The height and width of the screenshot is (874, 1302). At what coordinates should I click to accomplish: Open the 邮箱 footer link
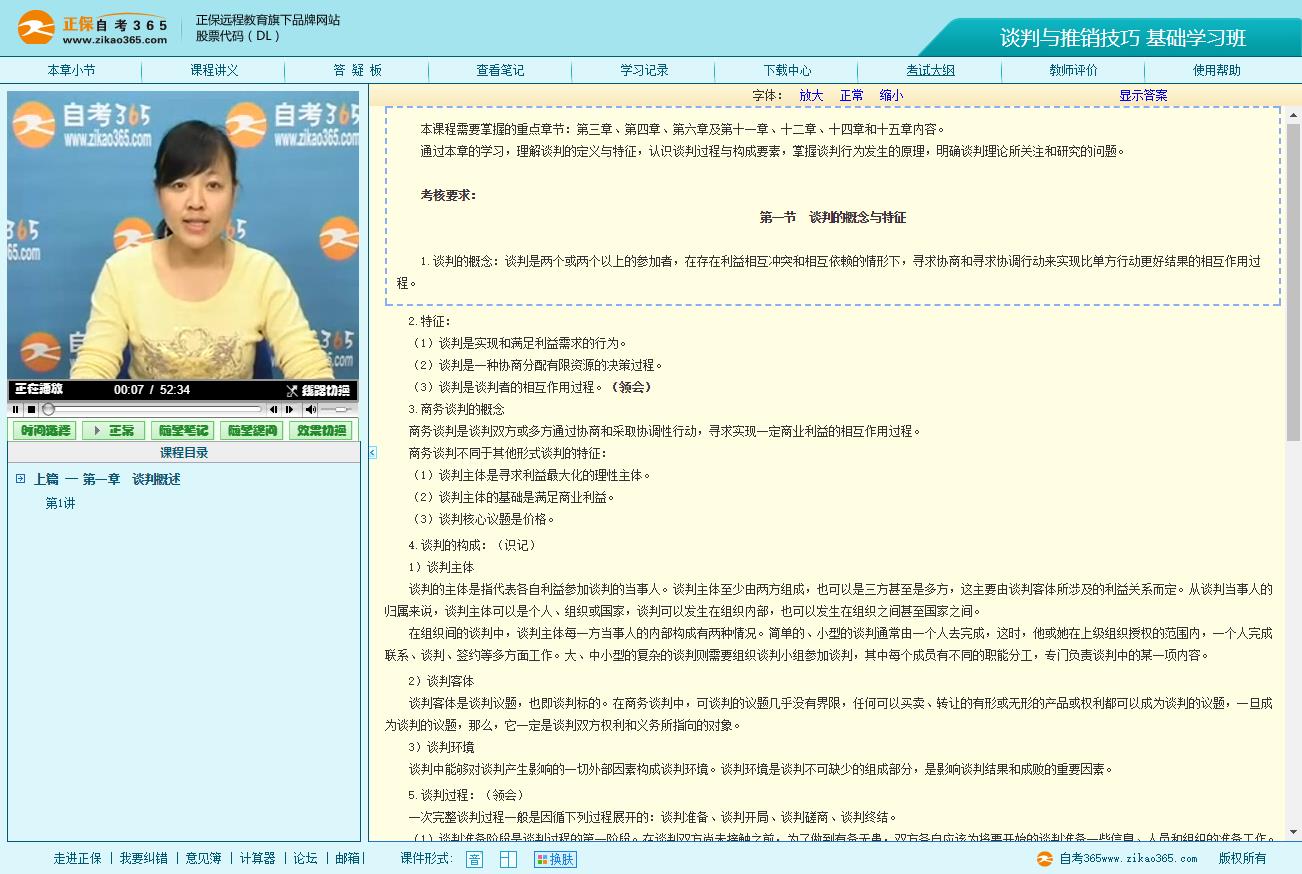(x=347, y=858)
